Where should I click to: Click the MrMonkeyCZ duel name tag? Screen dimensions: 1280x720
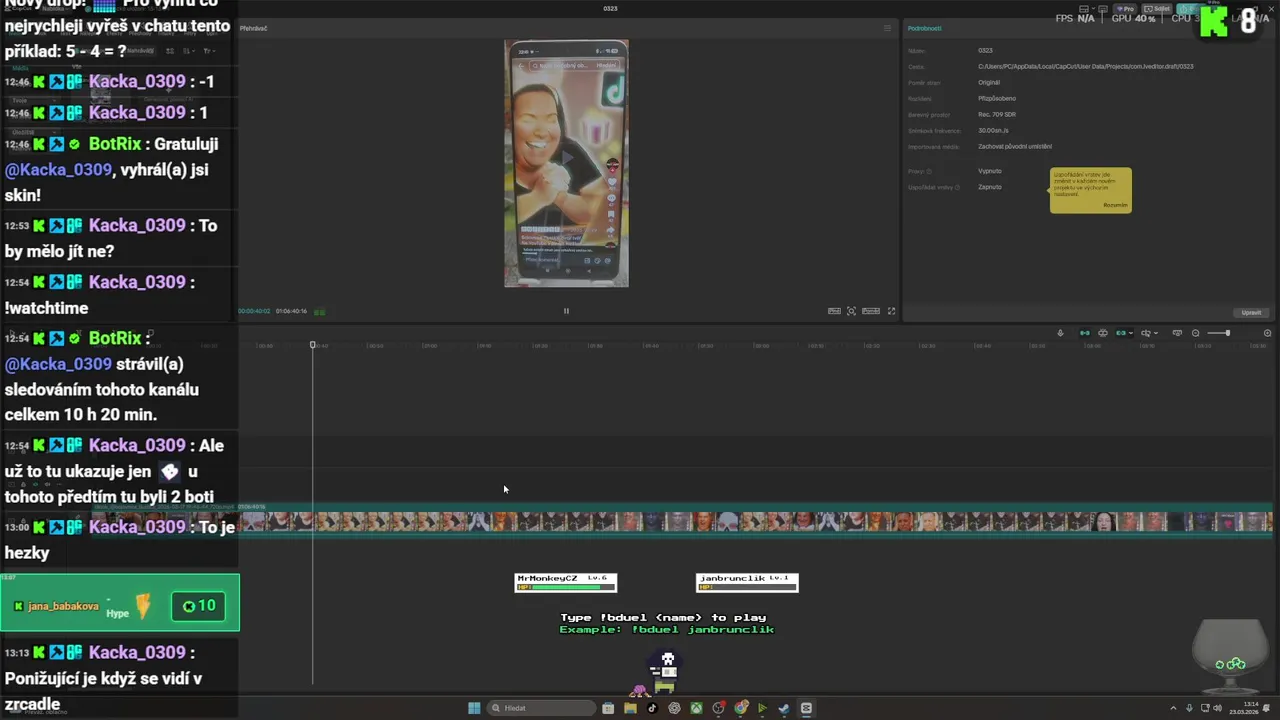[566, 582]
